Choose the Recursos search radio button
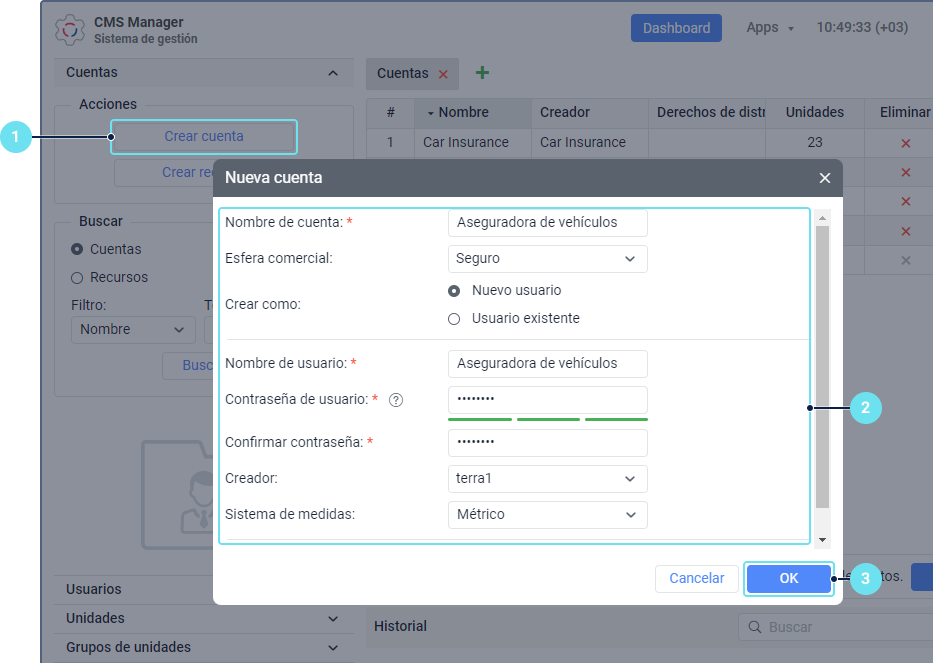The height and width of the screenshot is (663, 933). pyautogui.click(x=77, y=277)
